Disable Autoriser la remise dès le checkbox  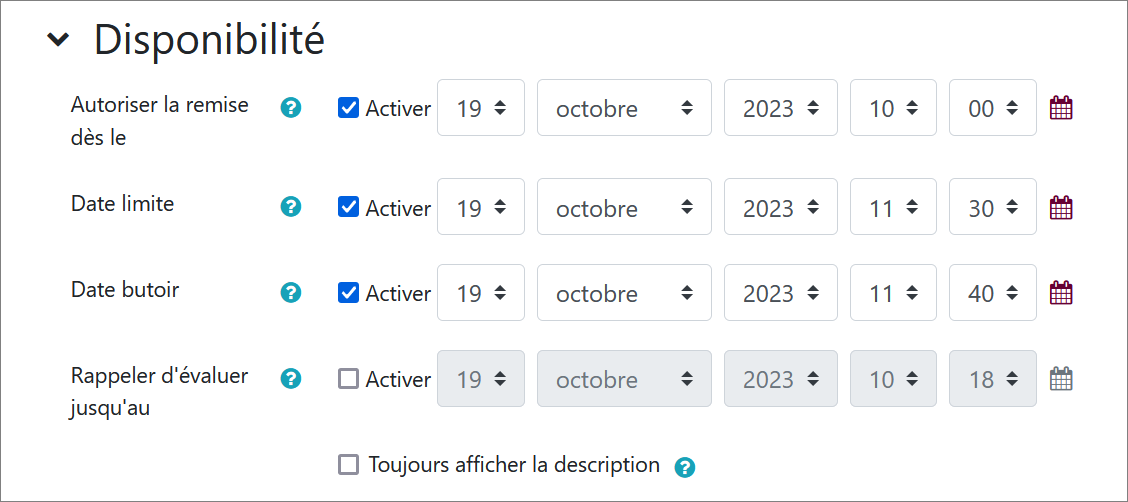pyautogui.click(x=349, y=108)
